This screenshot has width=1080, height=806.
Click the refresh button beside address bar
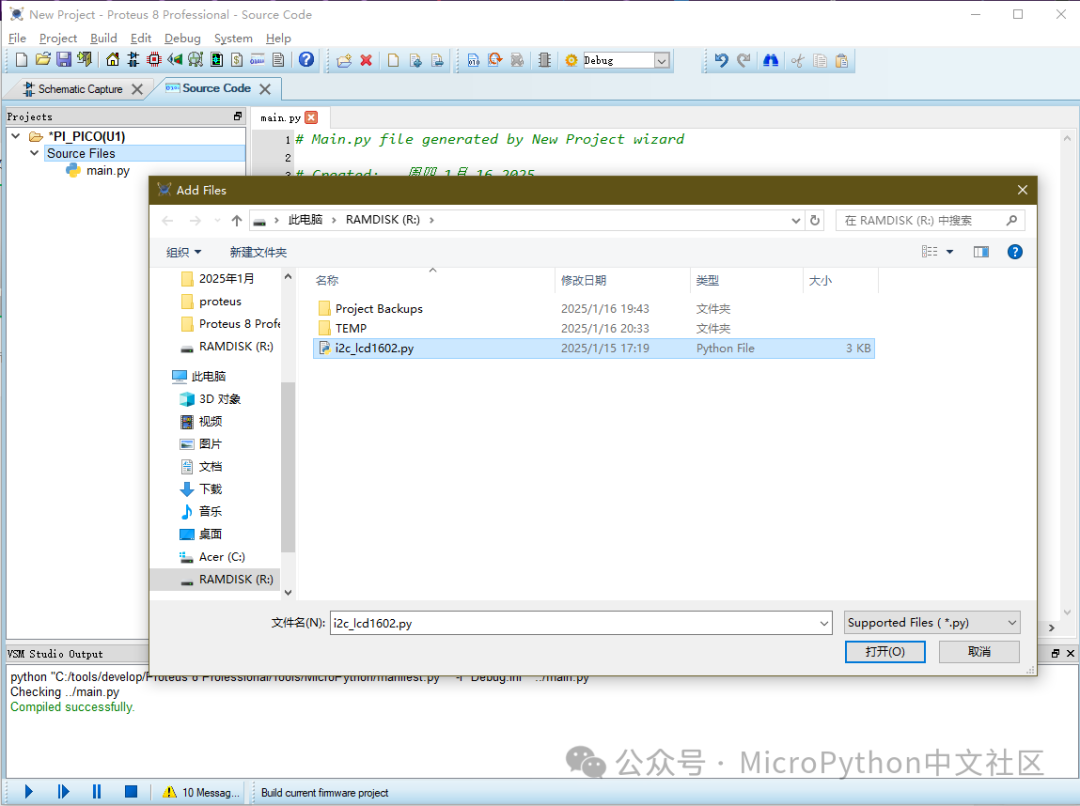[x=815, y=220]
